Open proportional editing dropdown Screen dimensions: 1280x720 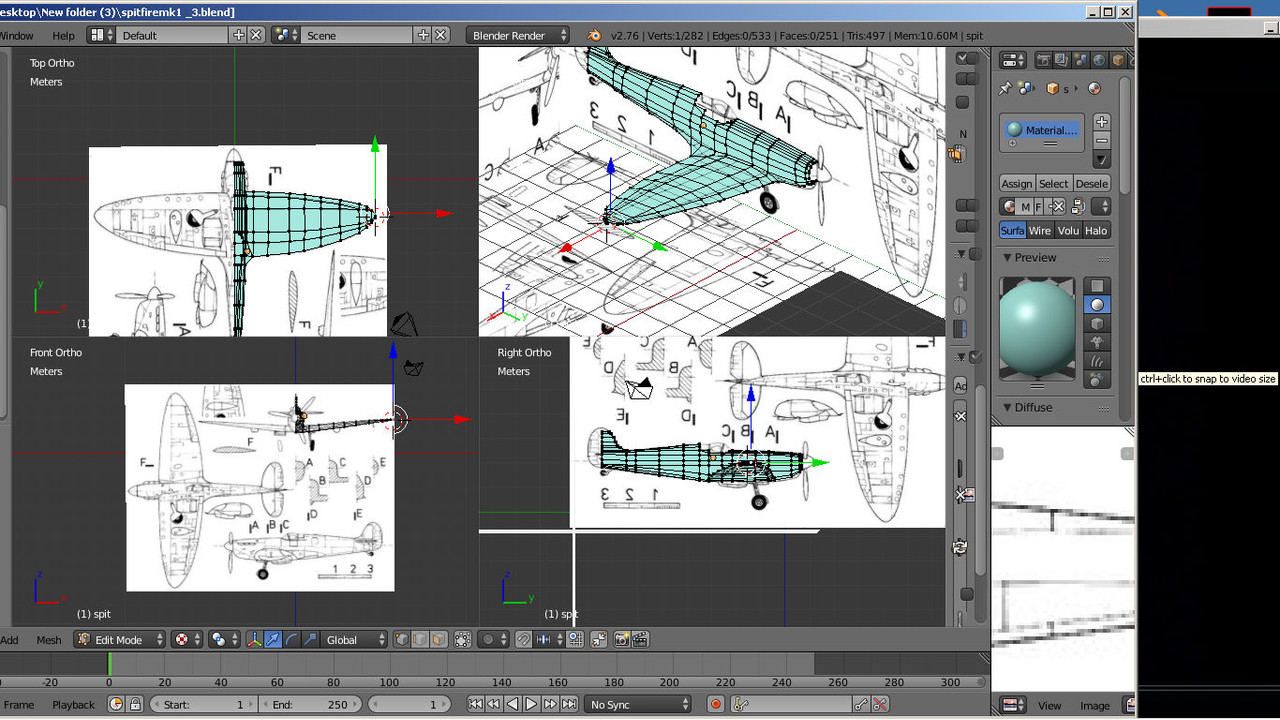coord(493,640)
